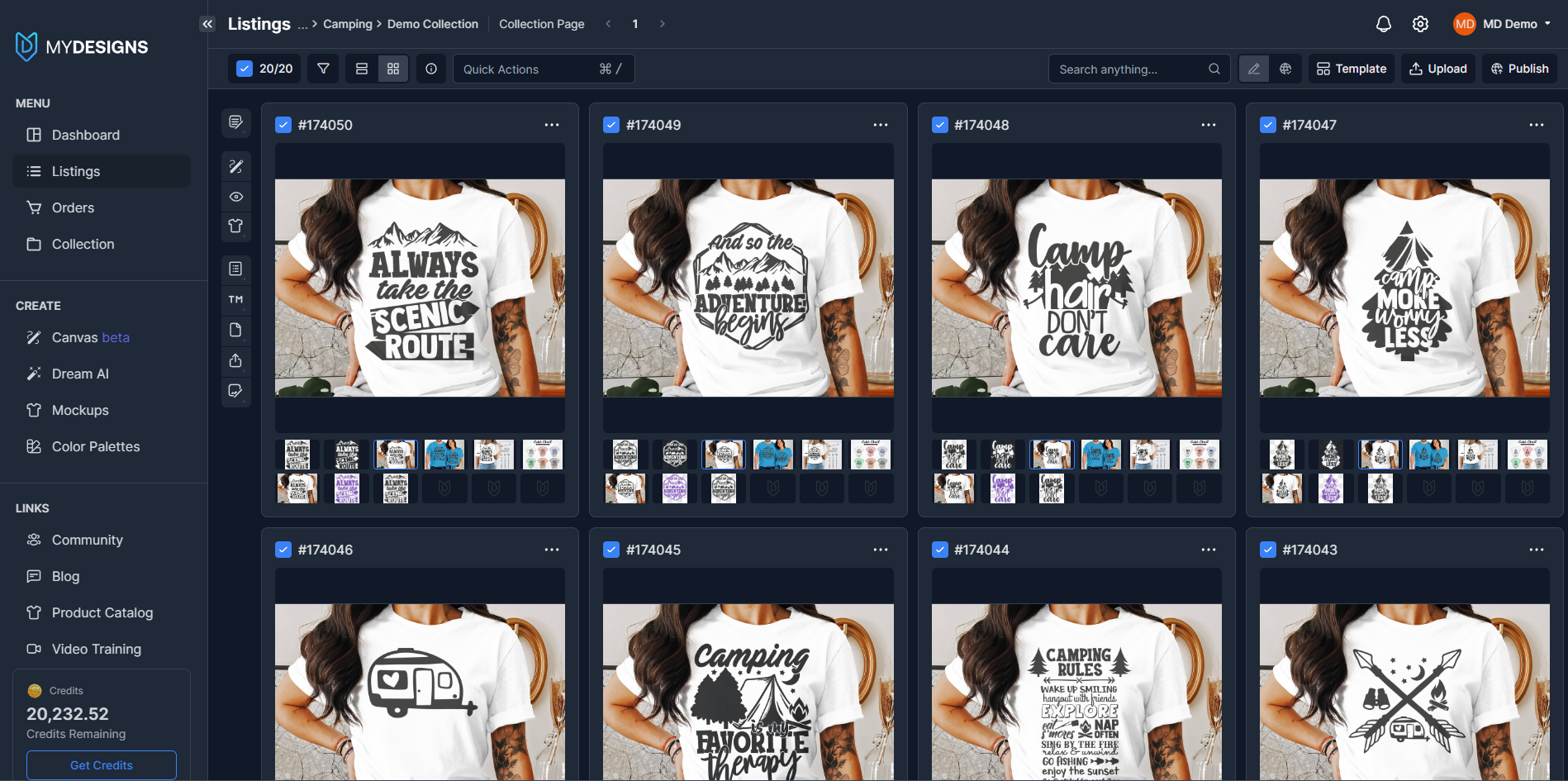
Task: Expand the options menu on listing #174050
Action: pos(552,125)
